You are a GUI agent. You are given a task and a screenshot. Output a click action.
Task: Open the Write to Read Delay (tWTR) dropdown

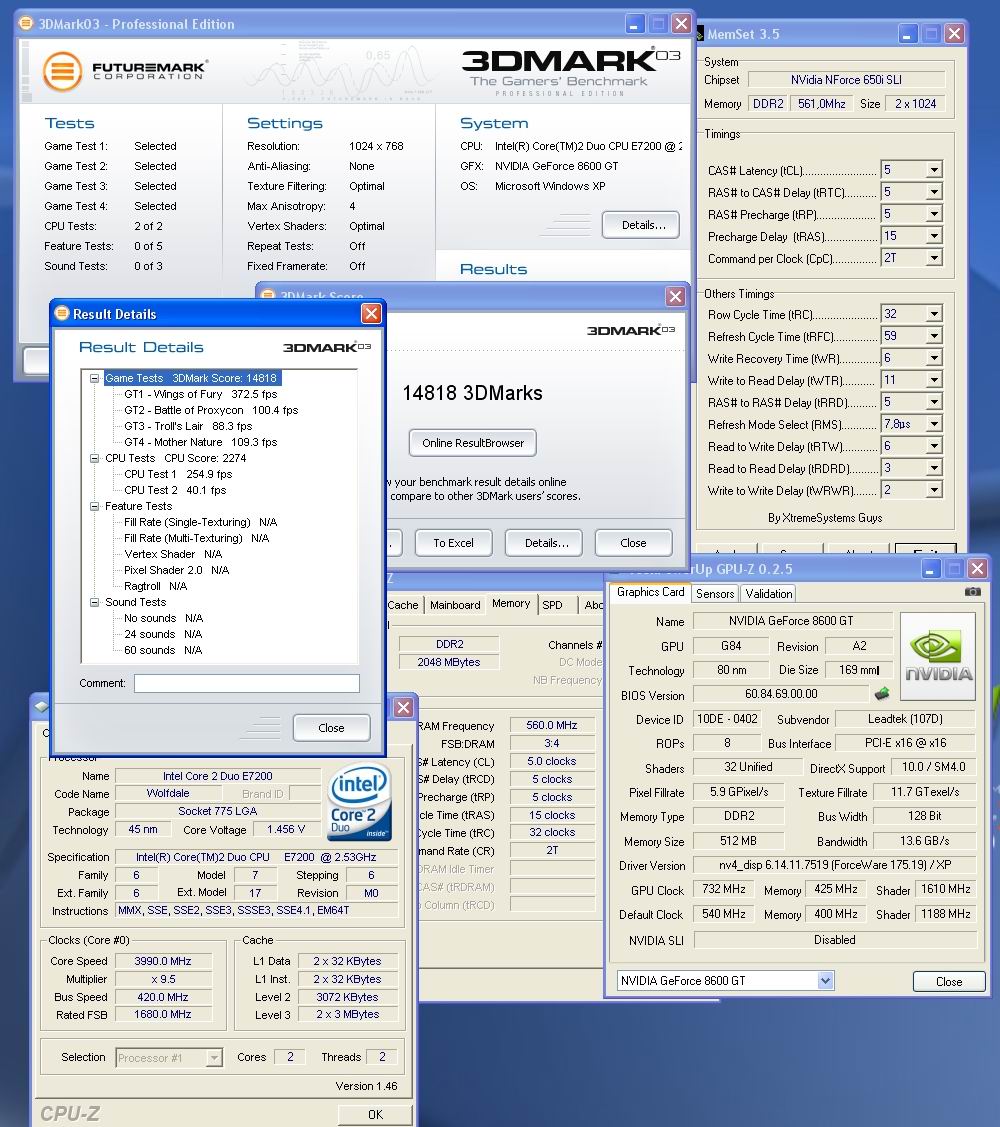point(934,380)
